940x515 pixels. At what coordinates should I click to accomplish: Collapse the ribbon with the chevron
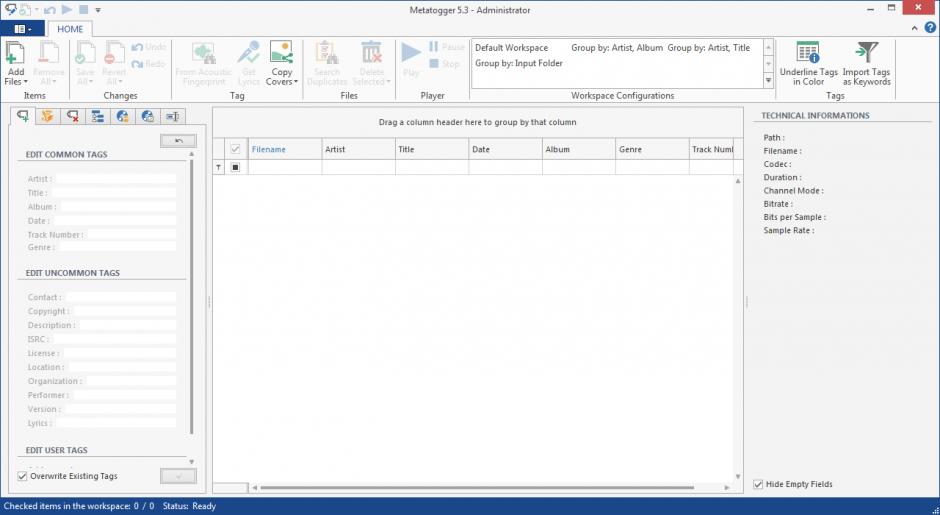click(914, 28)
